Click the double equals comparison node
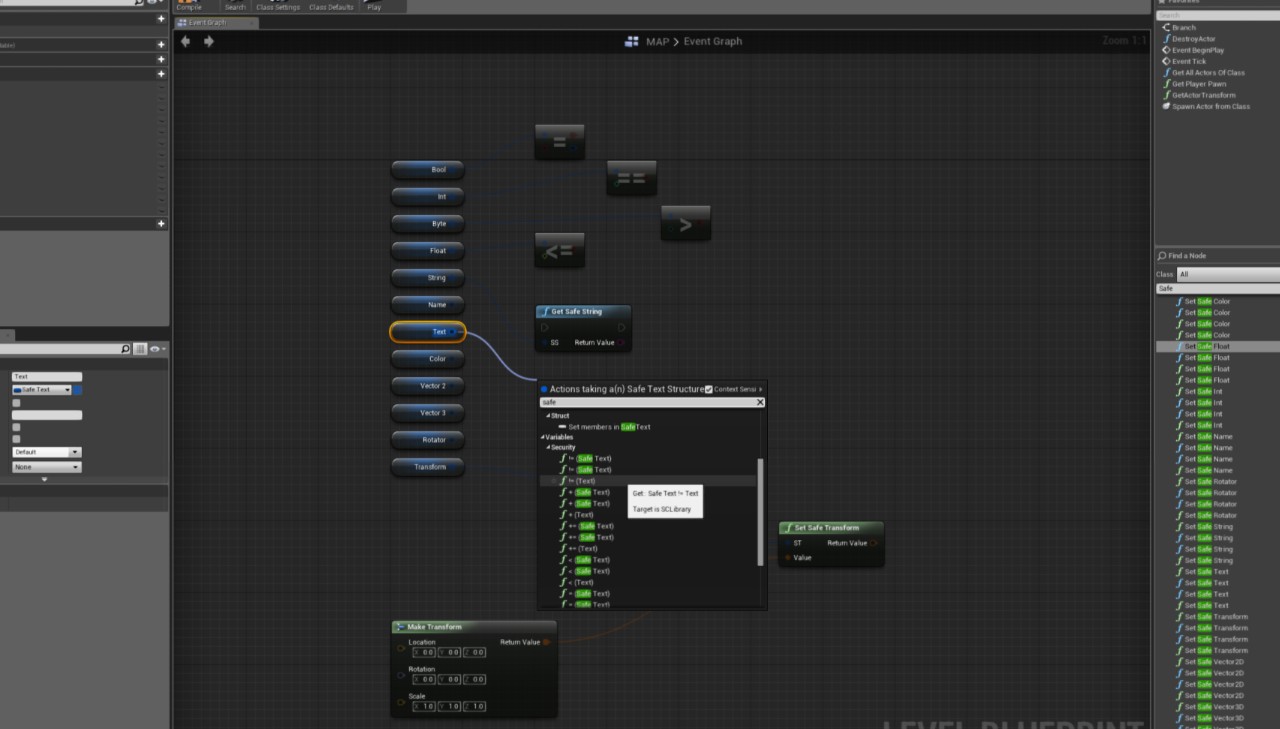The height and width of the screenshot is (729, 1280). [631, 179]
